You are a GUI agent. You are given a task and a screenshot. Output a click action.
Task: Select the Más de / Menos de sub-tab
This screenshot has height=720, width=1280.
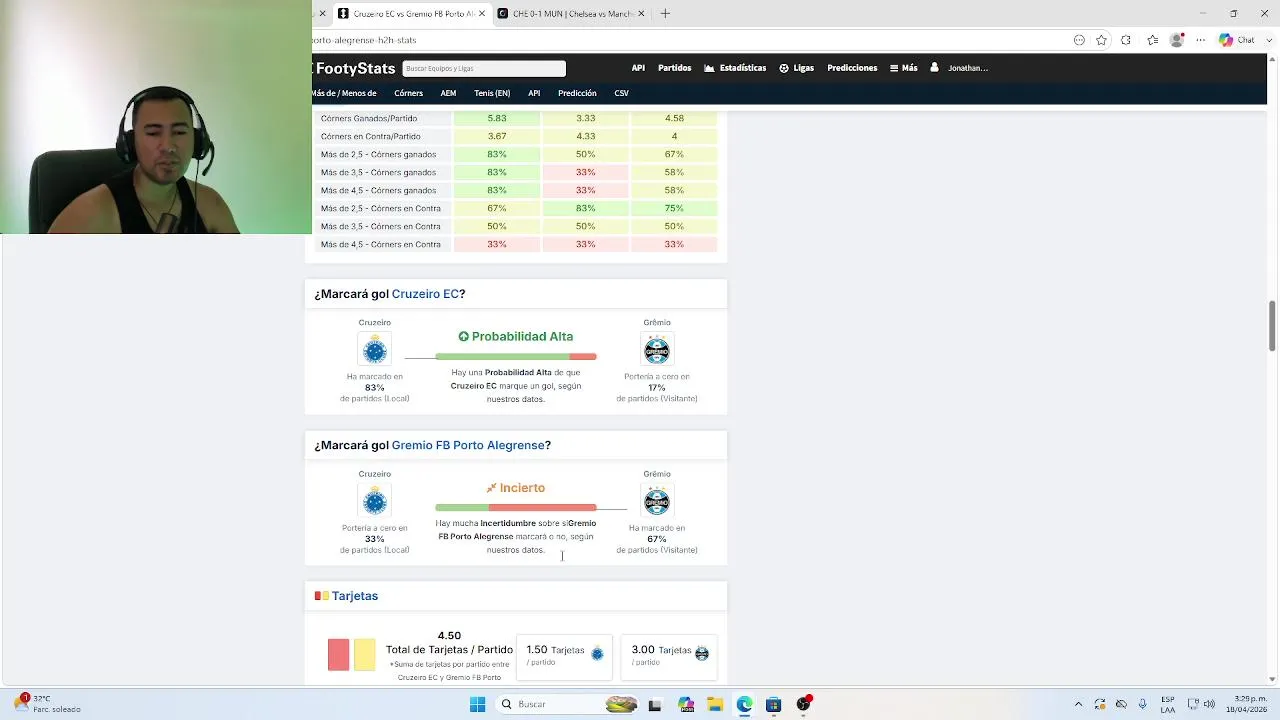point(344,93)
